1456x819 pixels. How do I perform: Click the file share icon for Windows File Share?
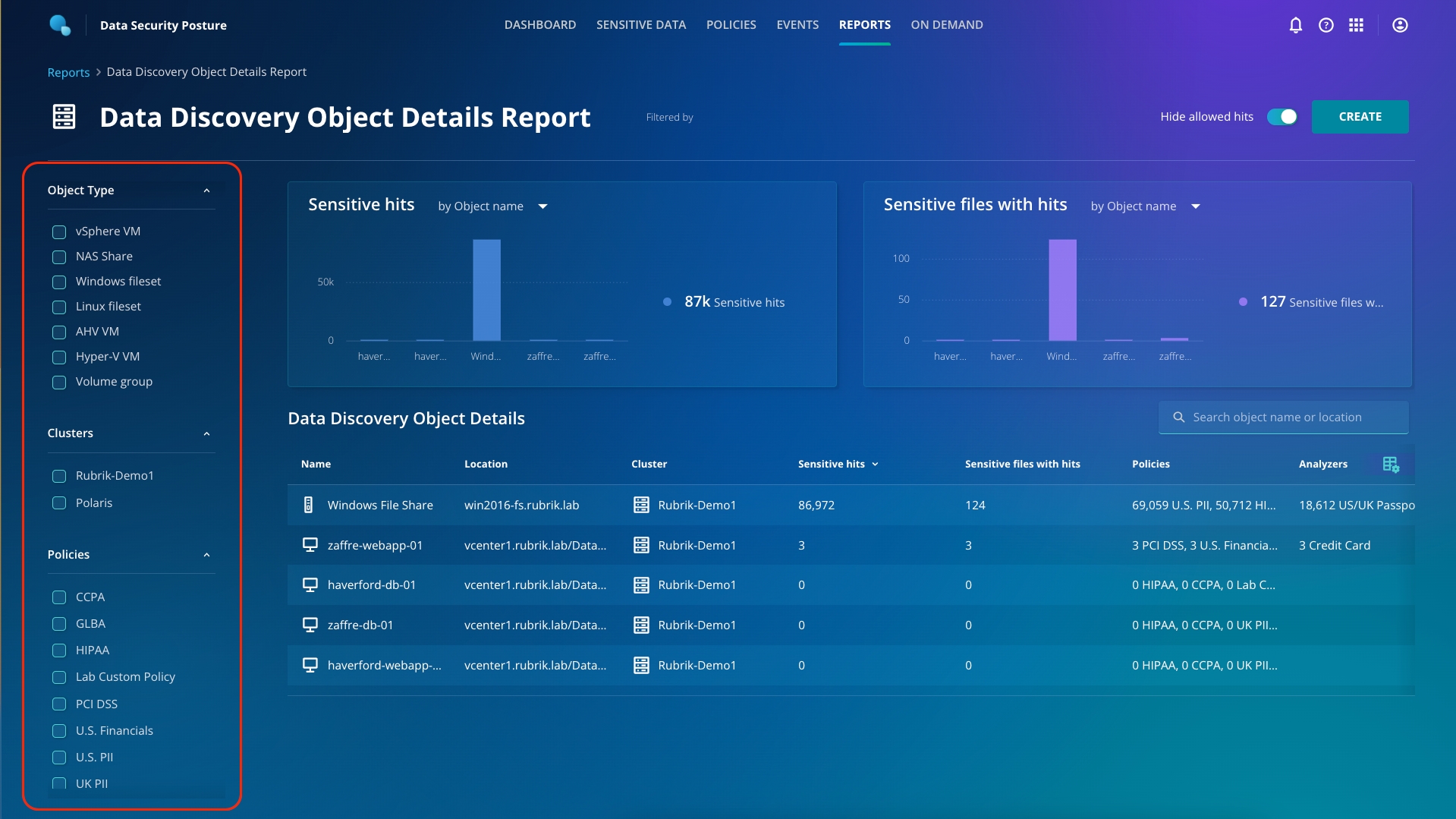point(308,505)
